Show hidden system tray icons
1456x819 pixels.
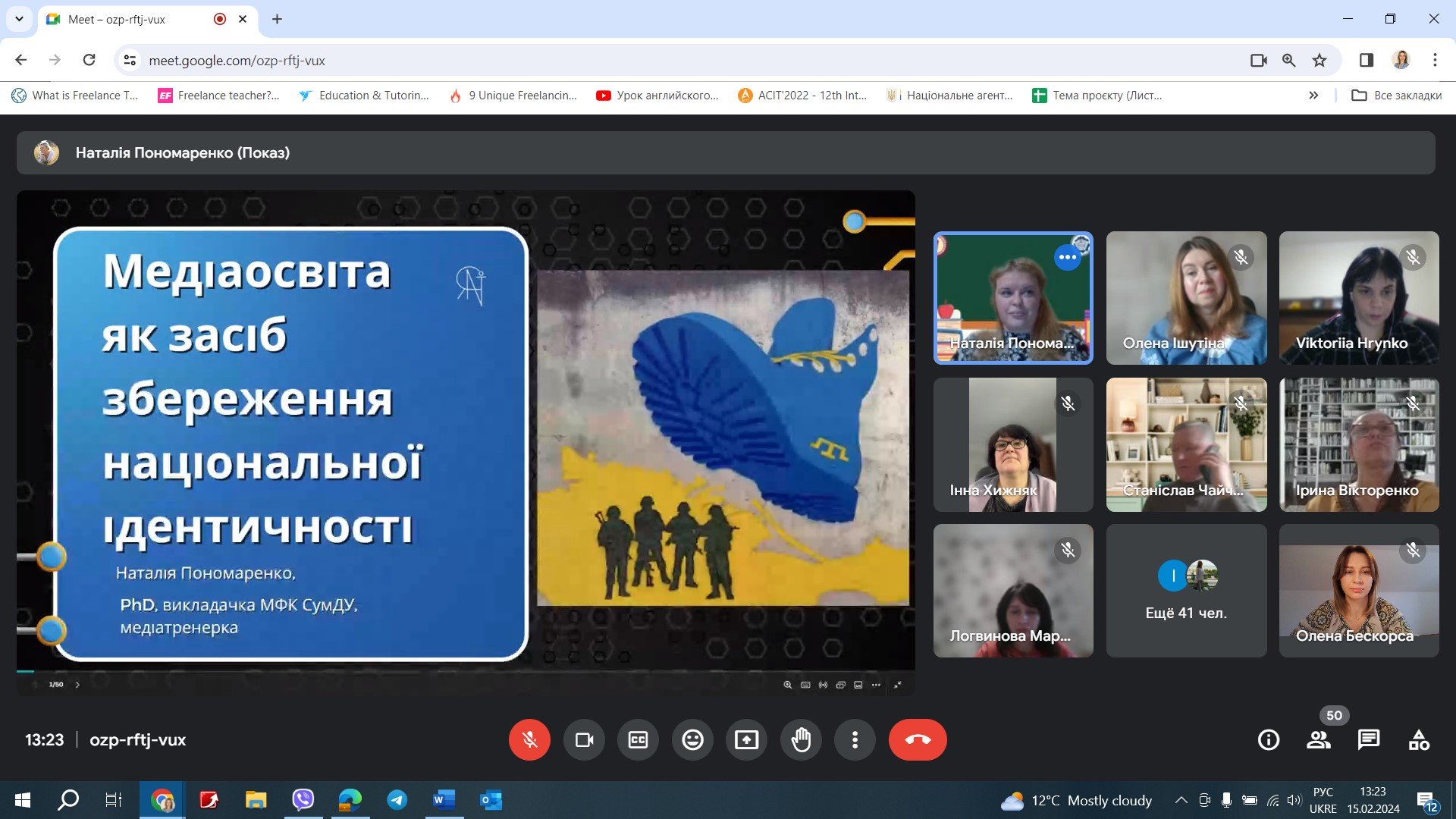click(1181, 800)
